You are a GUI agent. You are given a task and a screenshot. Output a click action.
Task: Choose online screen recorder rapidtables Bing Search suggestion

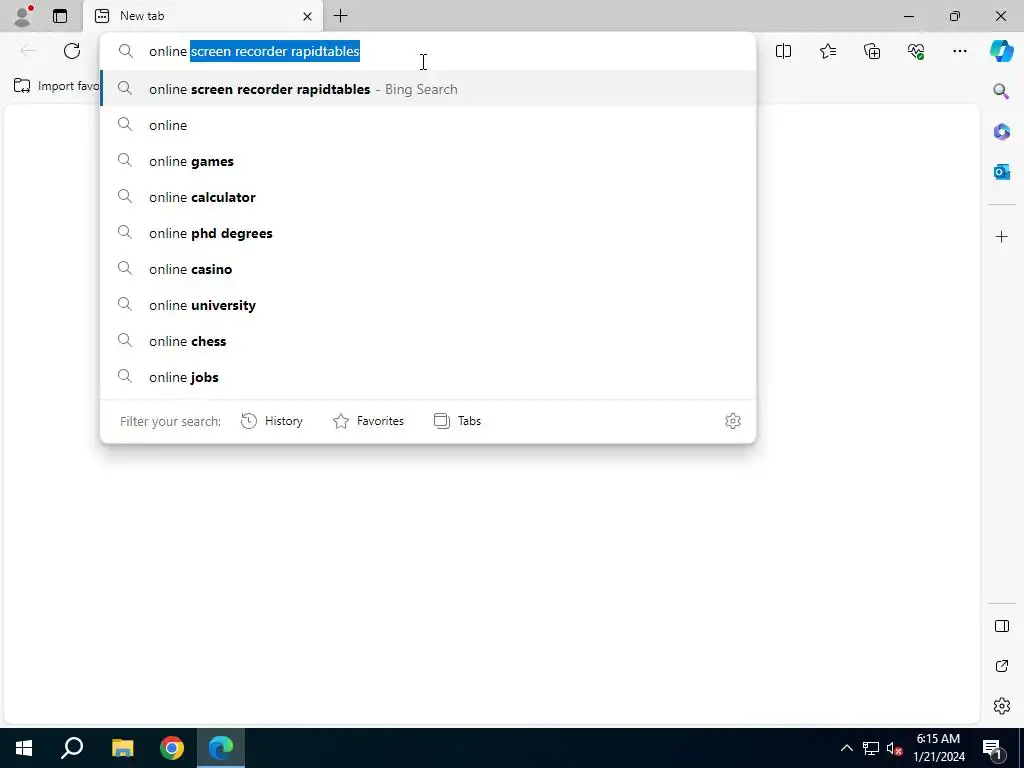[428, 89]
